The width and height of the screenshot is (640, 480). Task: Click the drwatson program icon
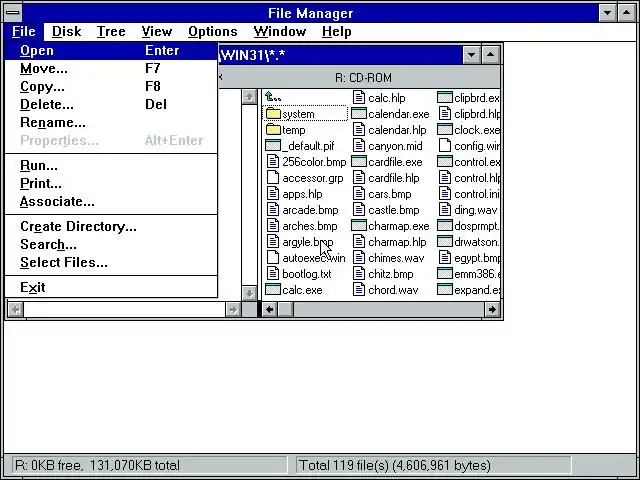(445, 242)
